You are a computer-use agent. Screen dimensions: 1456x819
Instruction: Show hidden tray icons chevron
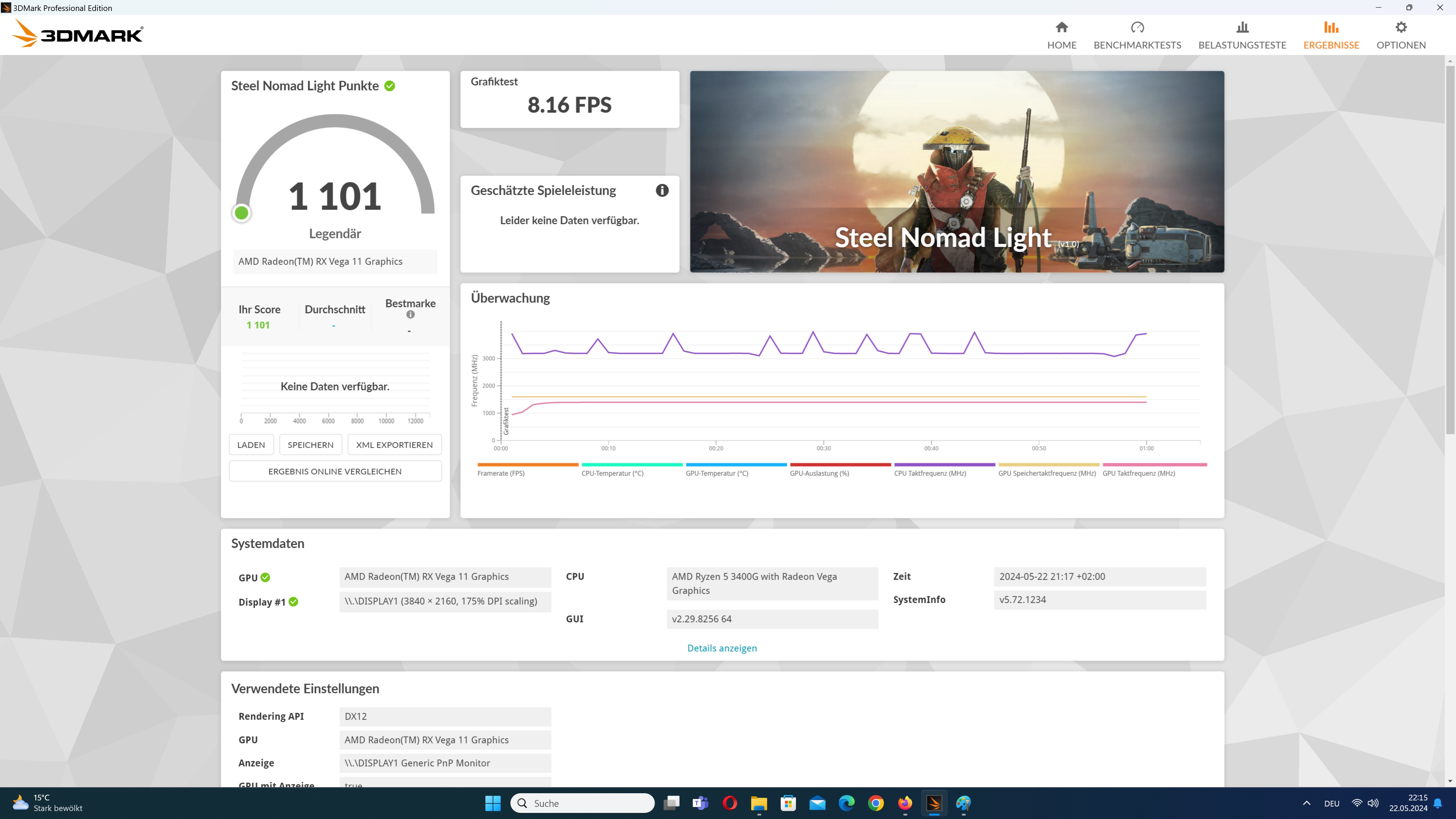tap(1306, 803)
